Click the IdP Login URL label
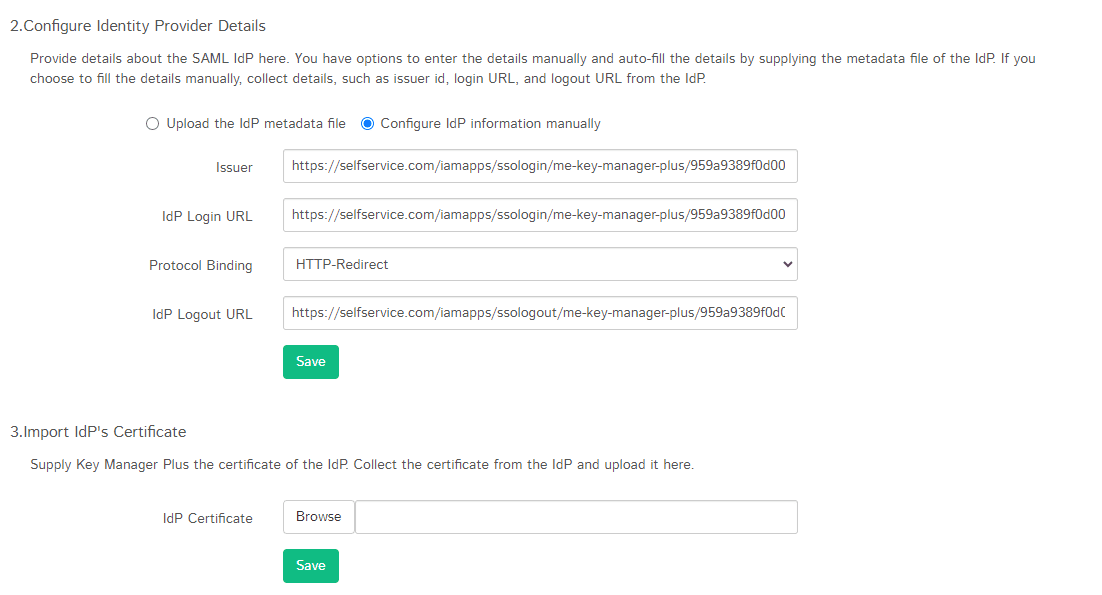 [x=207, y=217]
